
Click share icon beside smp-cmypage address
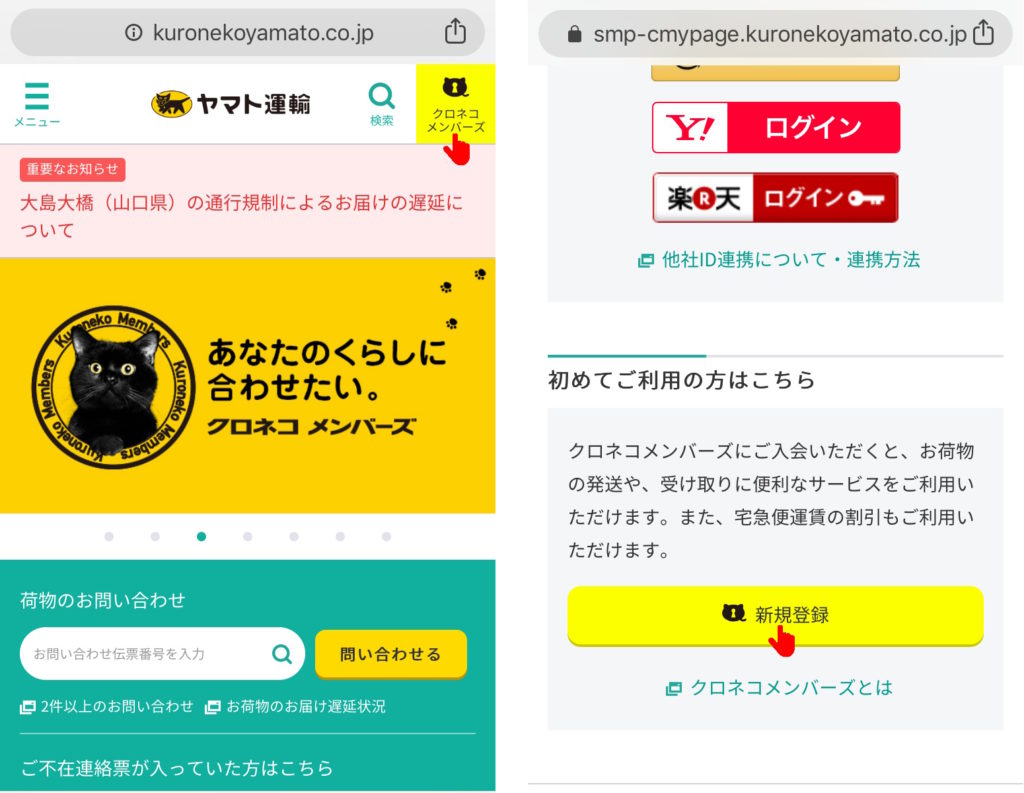coord(983,32)
